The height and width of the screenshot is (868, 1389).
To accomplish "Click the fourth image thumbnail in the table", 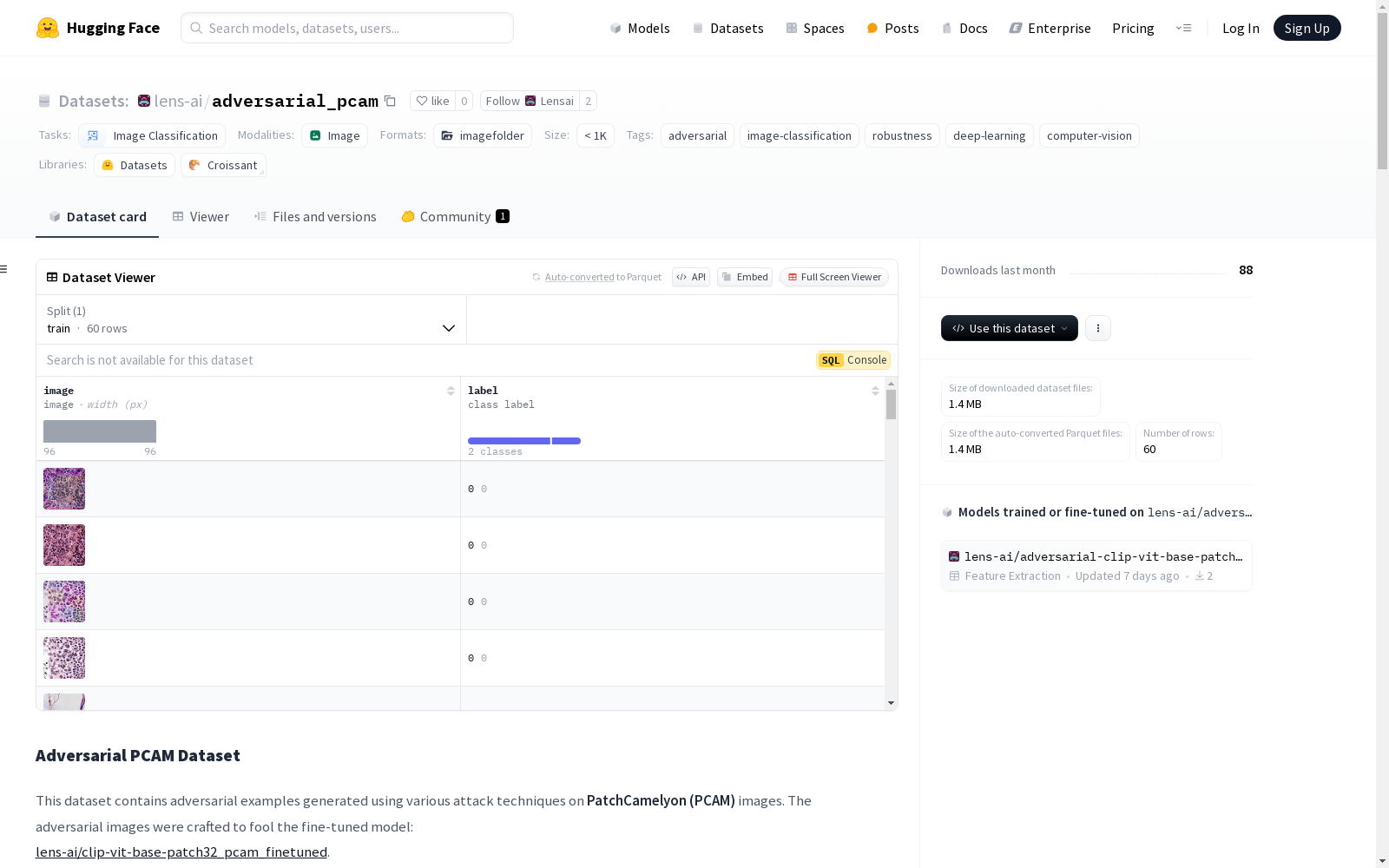I will pyautogui.click(x=64, y=658).
